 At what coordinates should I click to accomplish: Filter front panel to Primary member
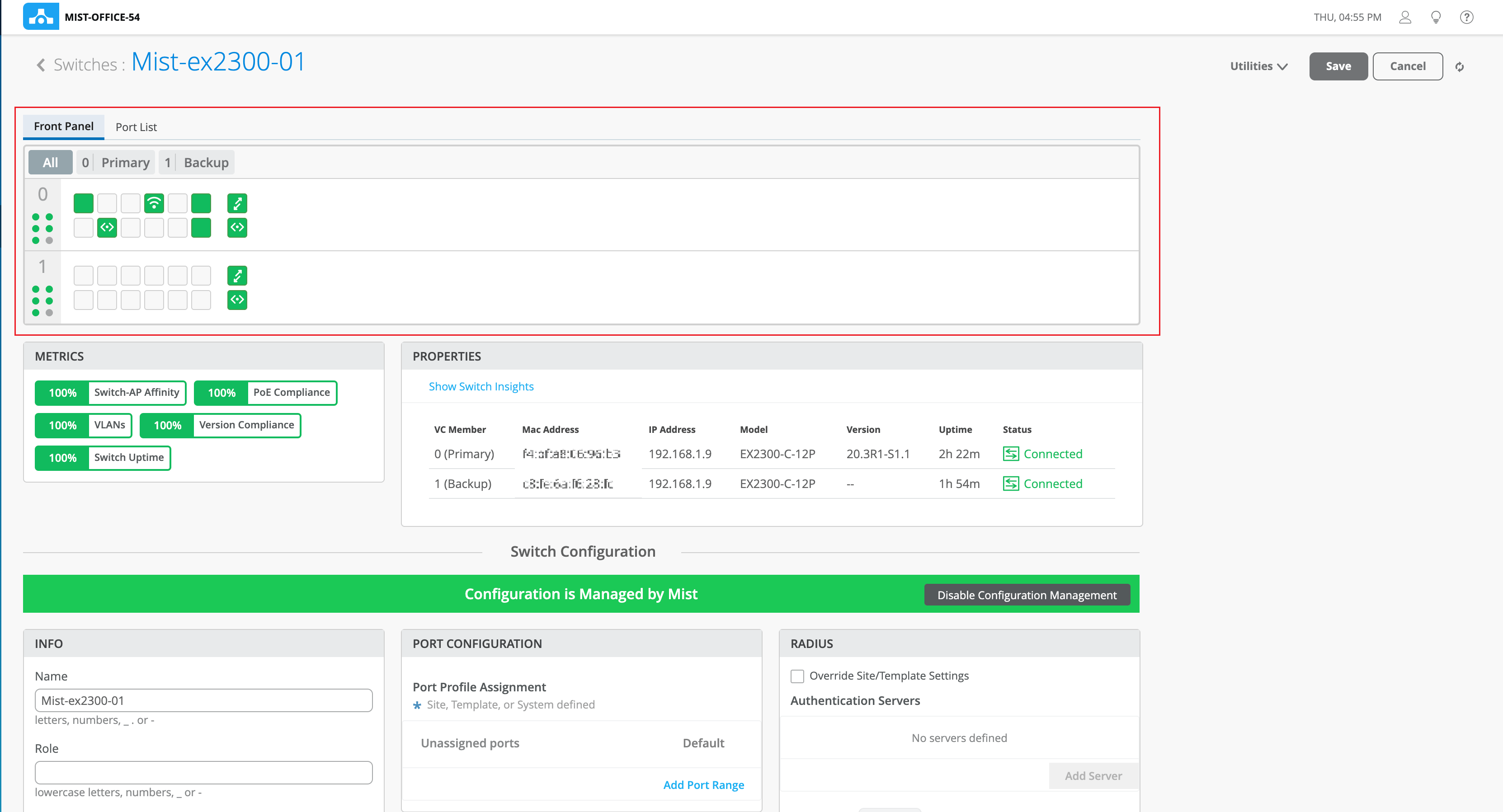[x=116, y=163]
